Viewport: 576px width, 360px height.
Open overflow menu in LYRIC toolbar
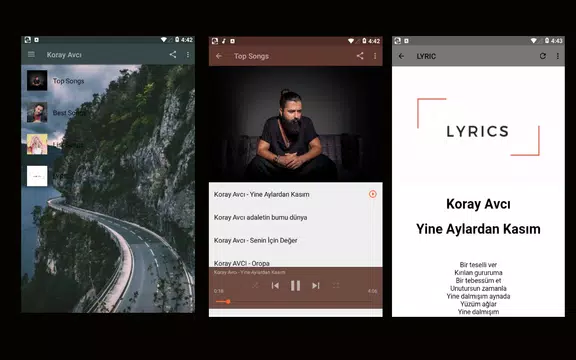(x=558, y=56)
